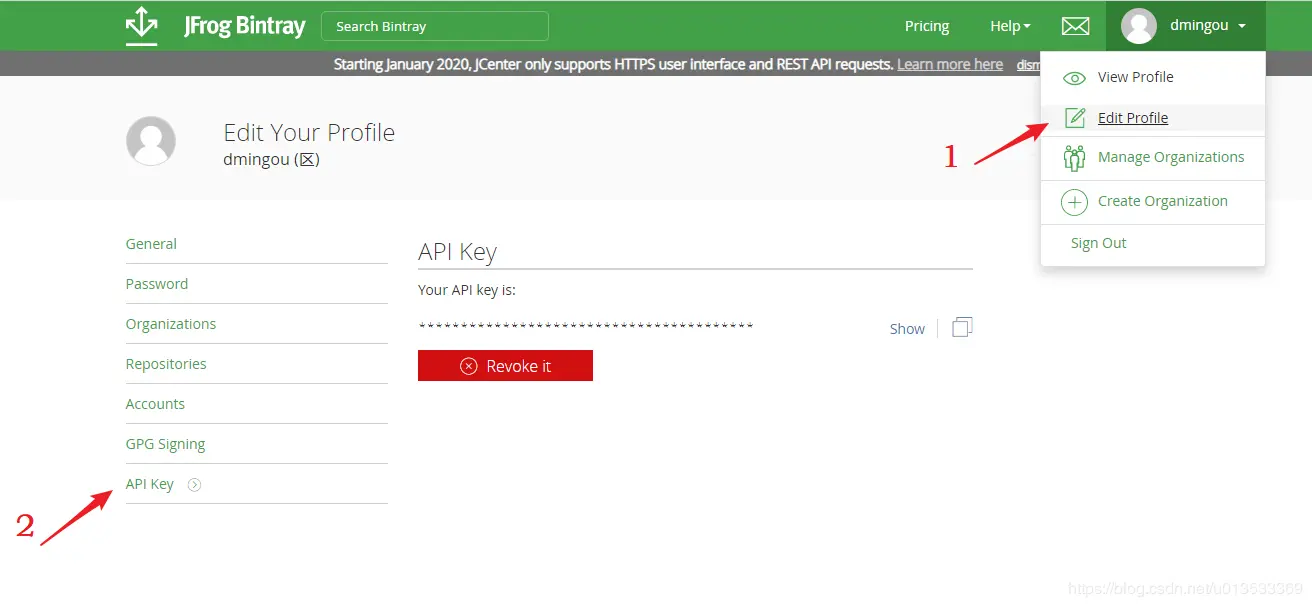Click the masked API key asterisks
This screenshot has height=607, width=1312.
[586, 327]
